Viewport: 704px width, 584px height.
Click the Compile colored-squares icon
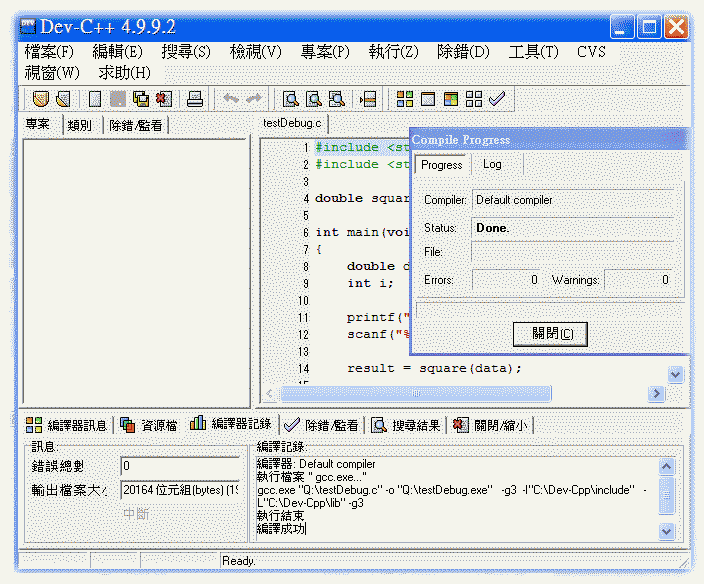(405, 99)
